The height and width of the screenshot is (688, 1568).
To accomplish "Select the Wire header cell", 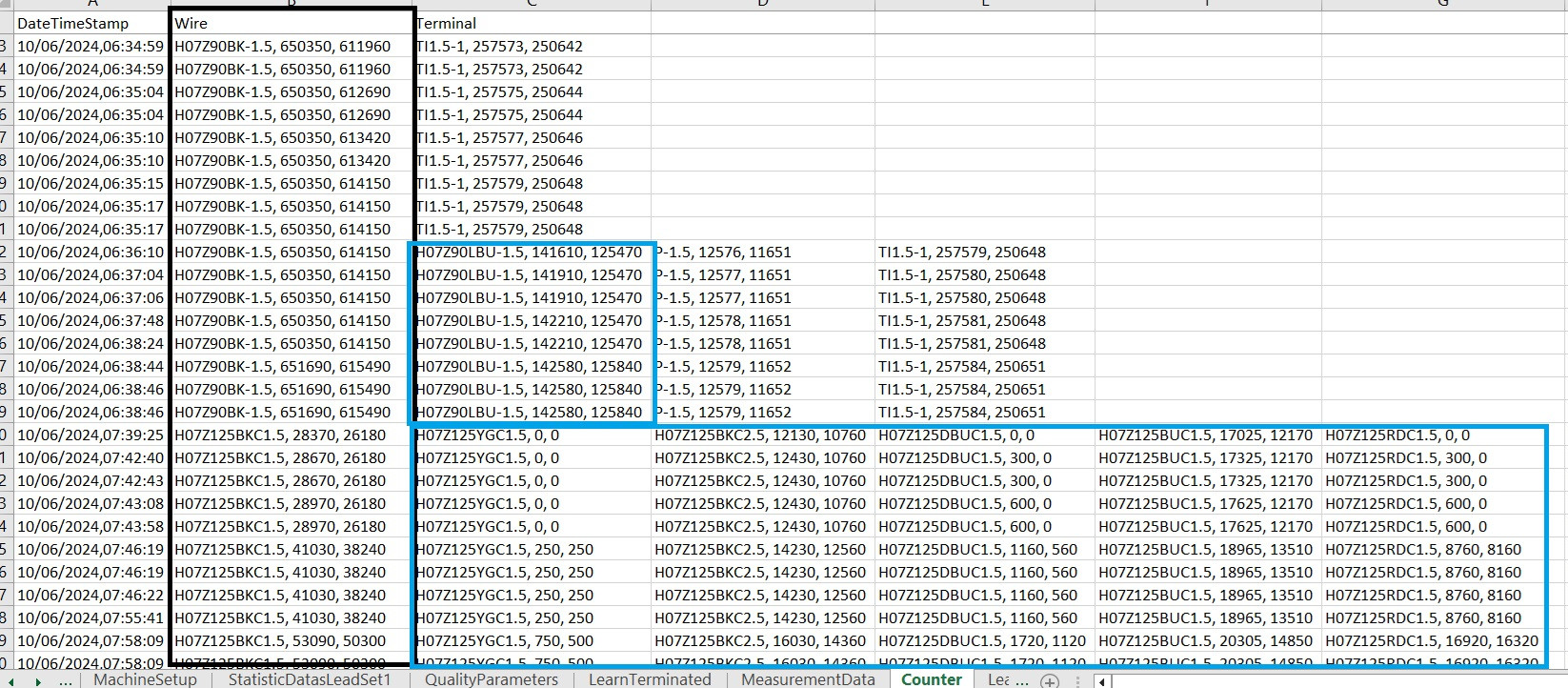I will 291,23.
